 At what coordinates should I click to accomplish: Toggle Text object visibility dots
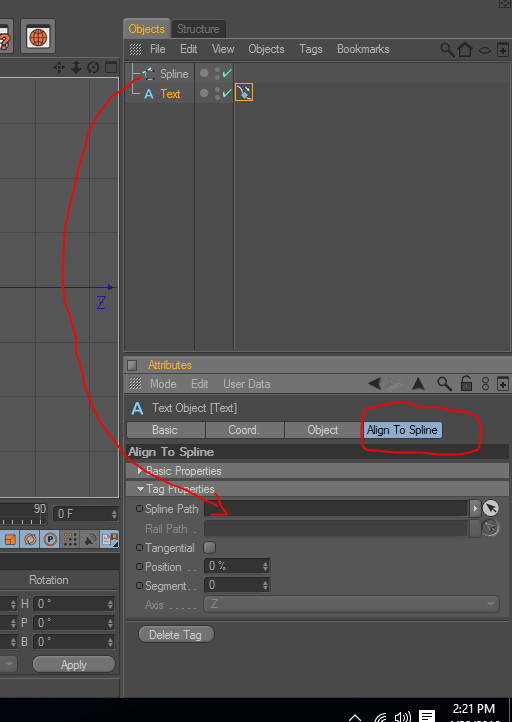(x=217, y=93)
